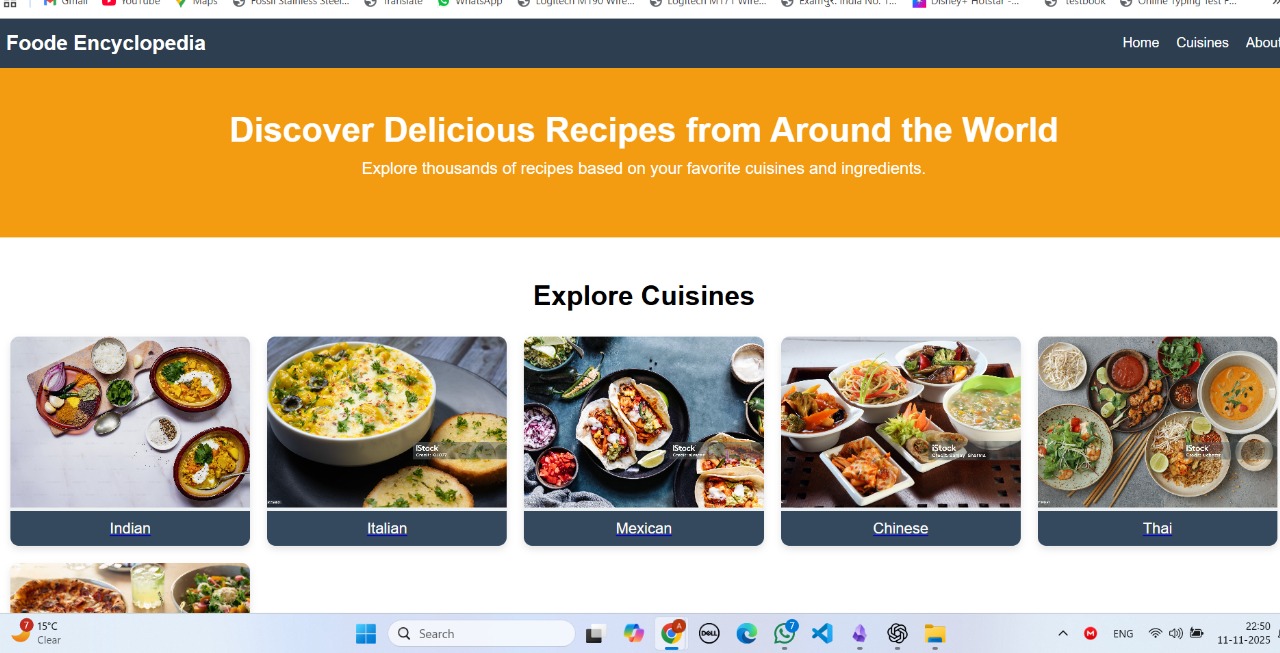
Task: Click the taskbar Search box
Action: coord(481,633)
